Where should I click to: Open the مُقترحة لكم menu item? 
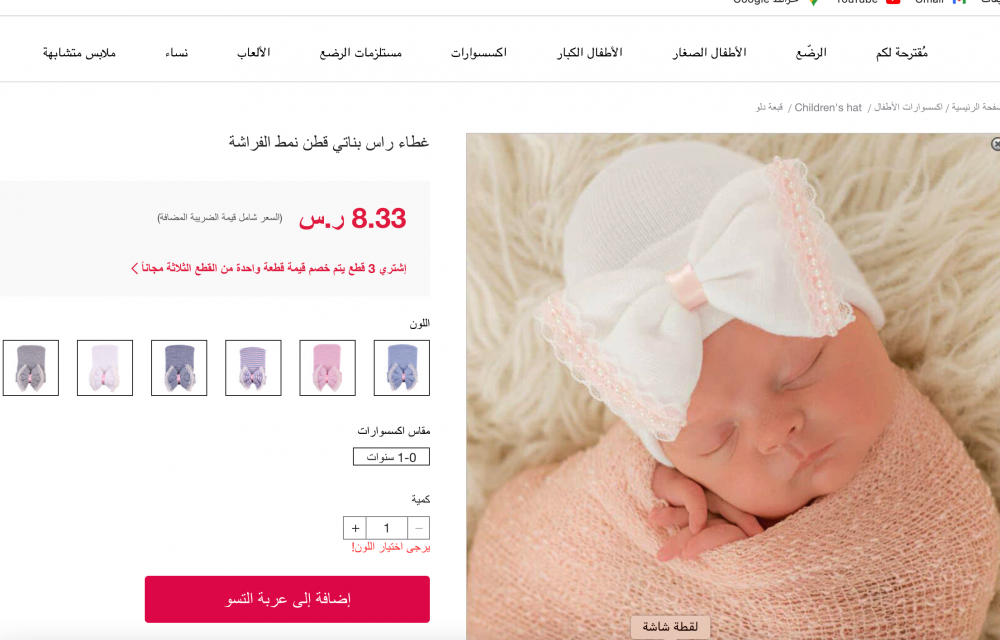[902, 52]
